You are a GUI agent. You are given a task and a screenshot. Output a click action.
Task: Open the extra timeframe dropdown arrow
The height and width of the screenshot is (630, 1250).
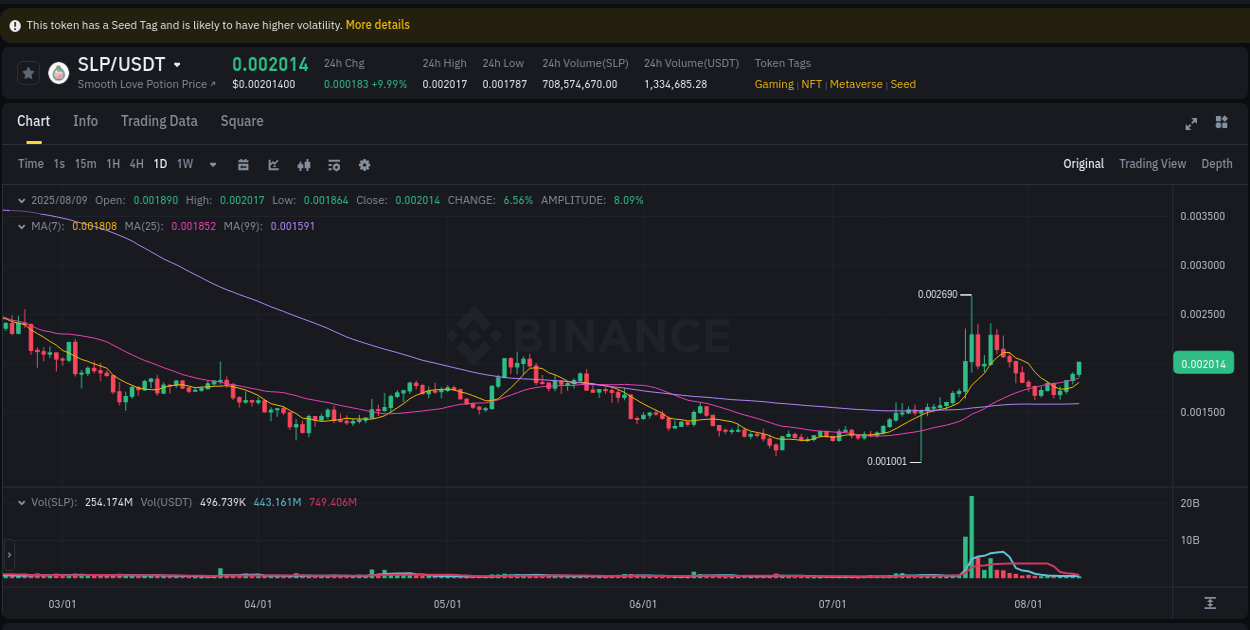212,163
